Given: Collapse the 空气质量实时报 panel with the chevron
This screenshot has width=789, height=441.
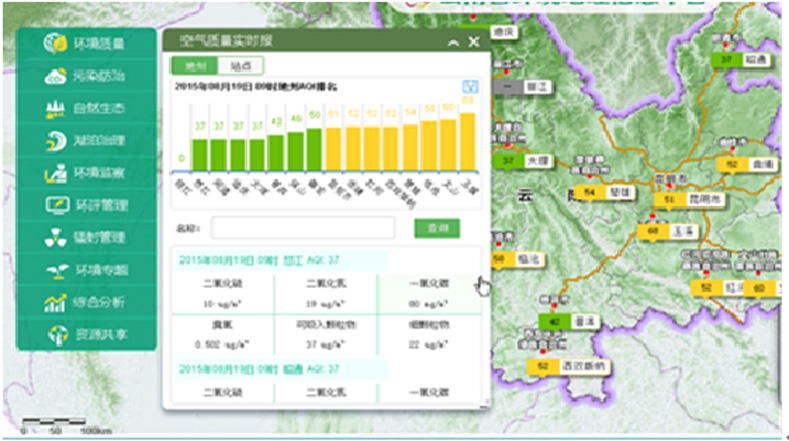Looking at the screenshot, I should pyautogui.click(x=453, y=42).
